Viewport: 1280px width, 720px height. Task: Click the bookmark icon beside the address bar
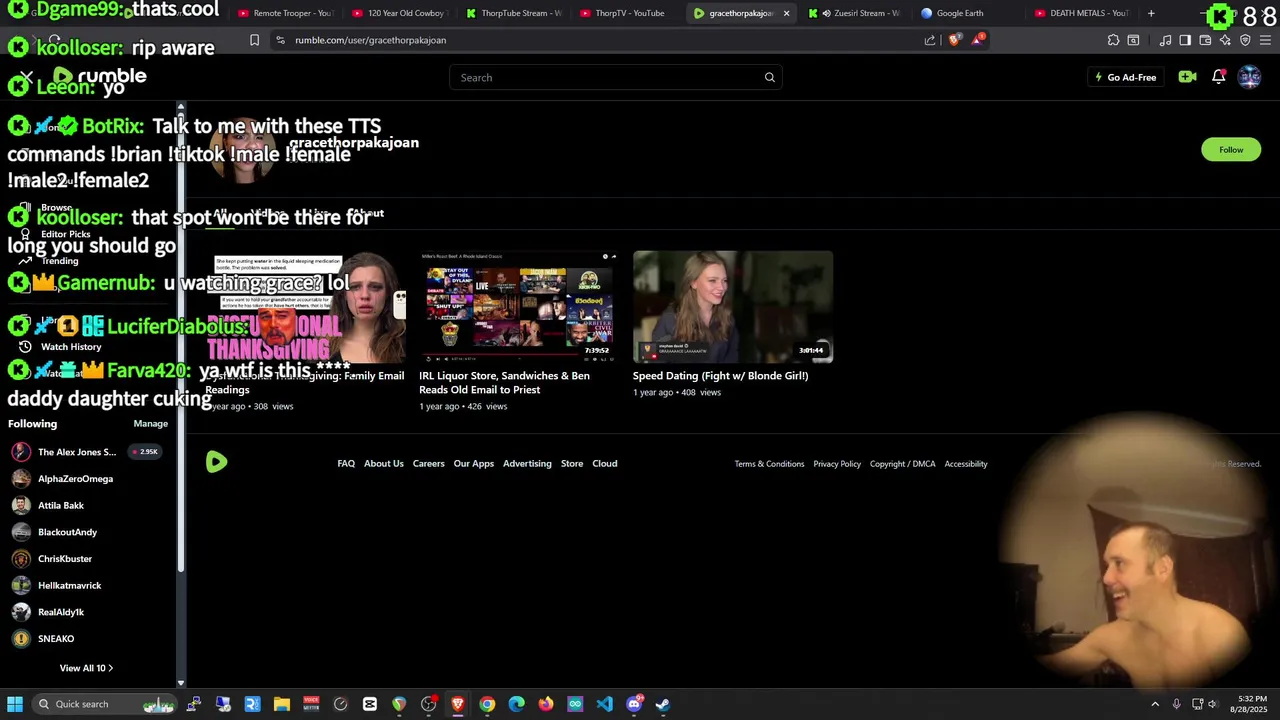(254, 40)
